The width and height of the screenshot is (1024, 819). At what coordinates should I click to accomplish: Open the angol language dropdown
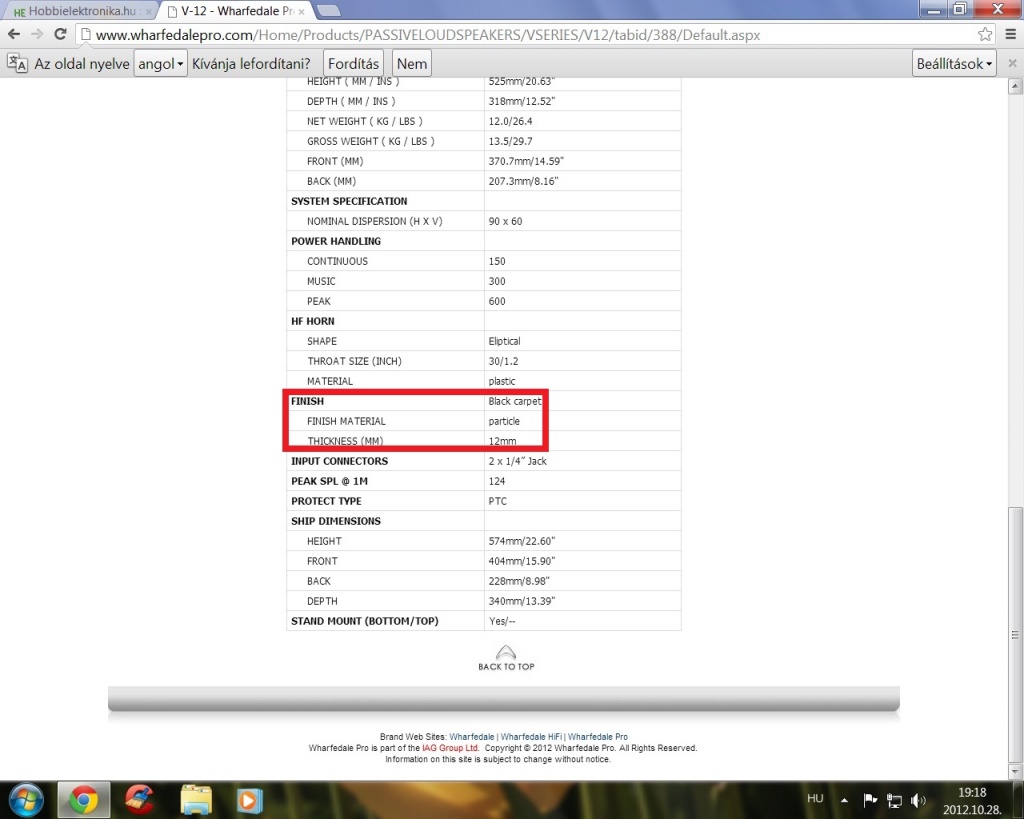tap(161, 63)
